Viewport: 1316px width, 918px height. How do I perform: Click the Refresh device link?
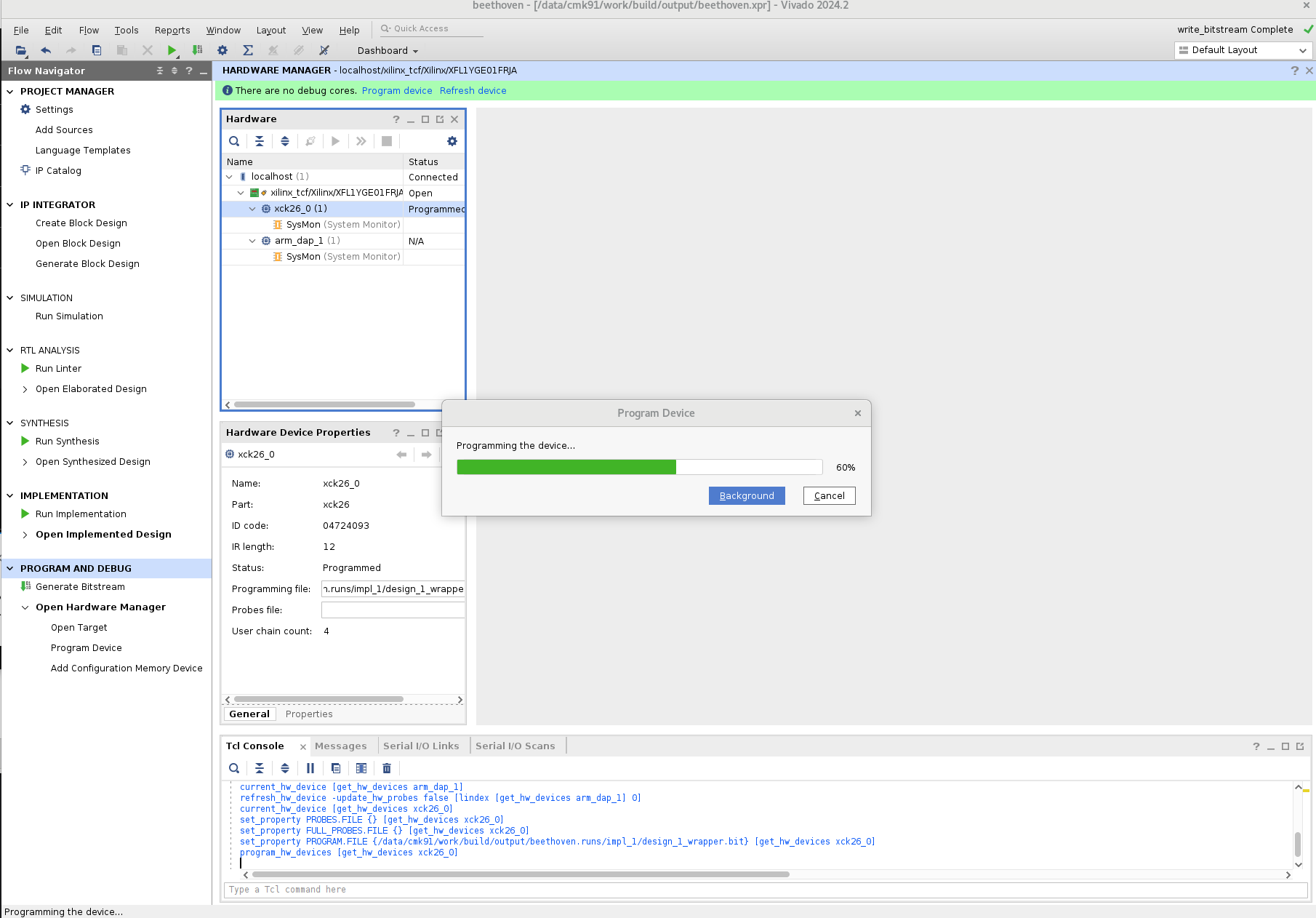[473, 91]
